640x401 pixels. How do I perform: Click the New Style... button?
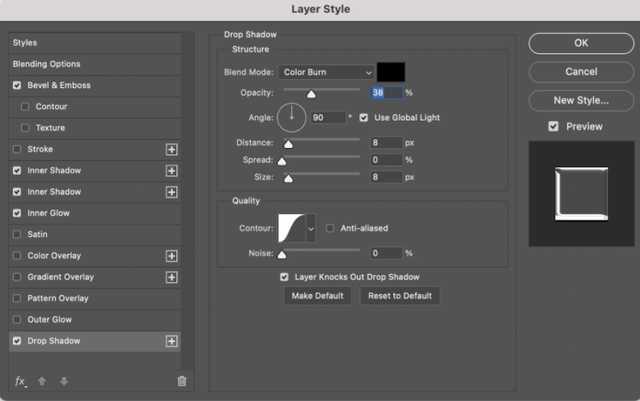click(x=581, y=100)
